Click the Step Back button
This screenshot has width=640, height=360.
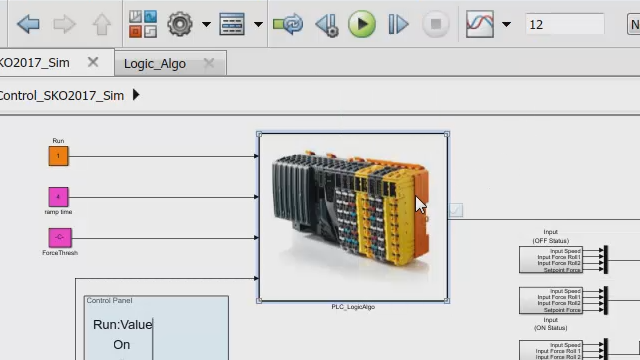tap(327, 25)
